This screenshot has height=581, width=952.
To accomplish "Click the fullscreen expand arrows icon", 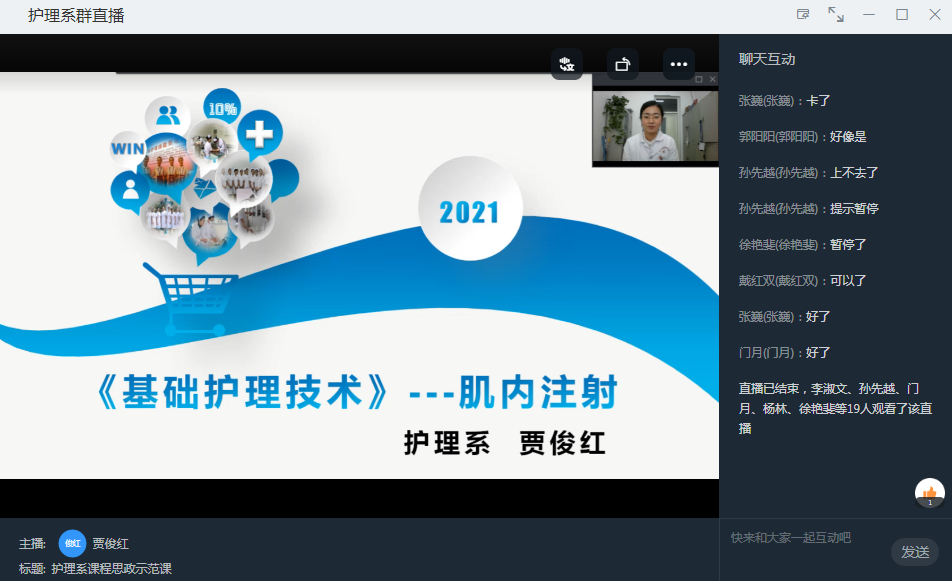I will point(836,15).
